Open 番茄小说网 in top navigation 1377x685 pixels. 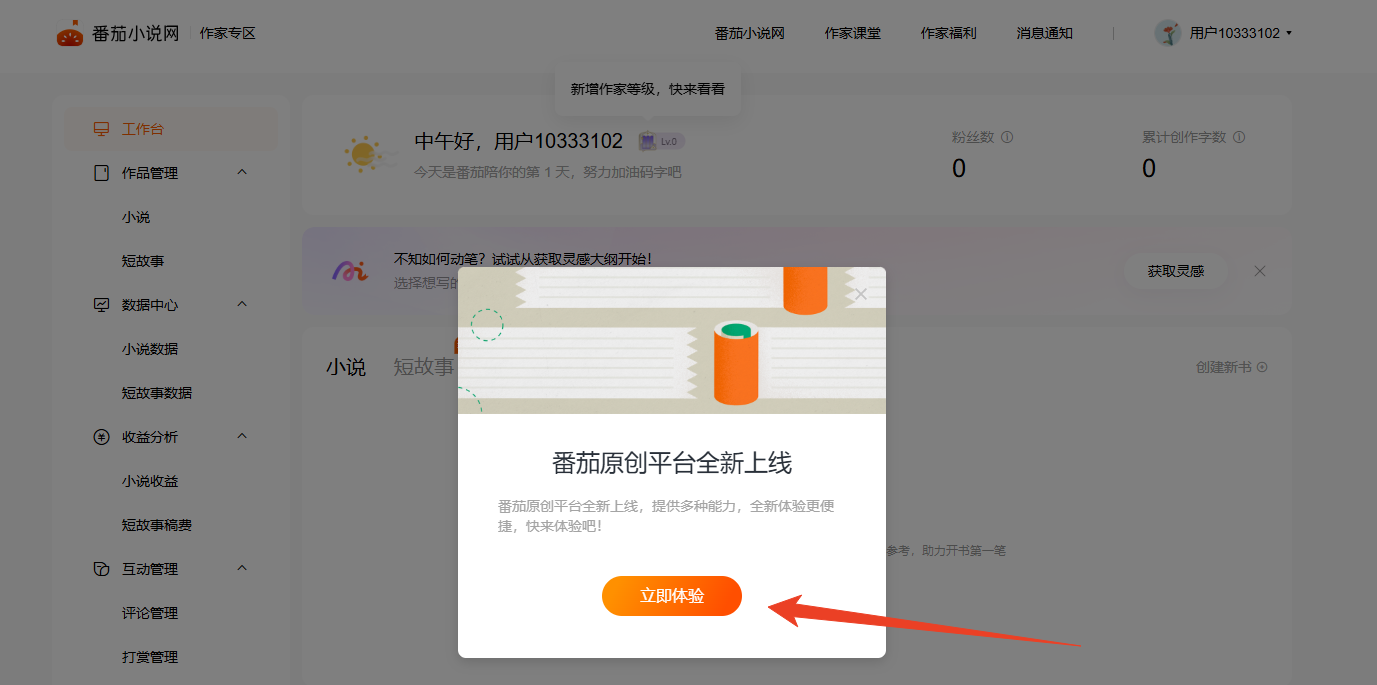[x=750, y=33]
